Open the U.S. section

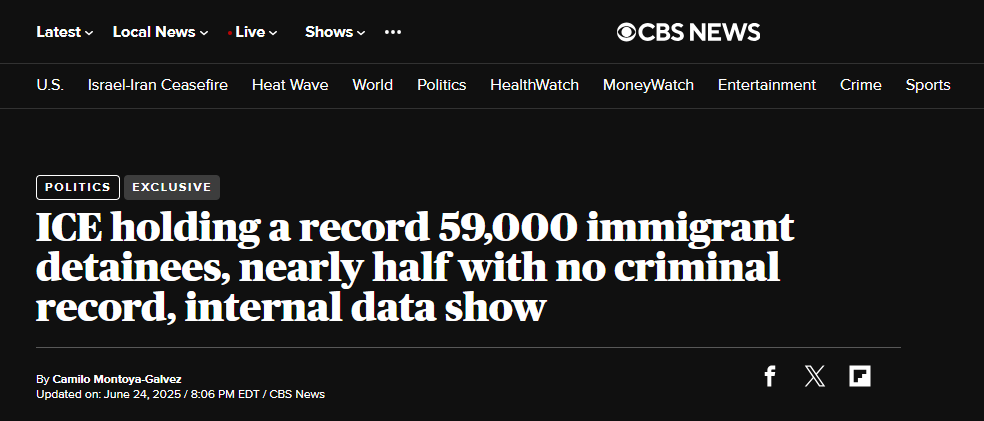[x=50, y=85]
